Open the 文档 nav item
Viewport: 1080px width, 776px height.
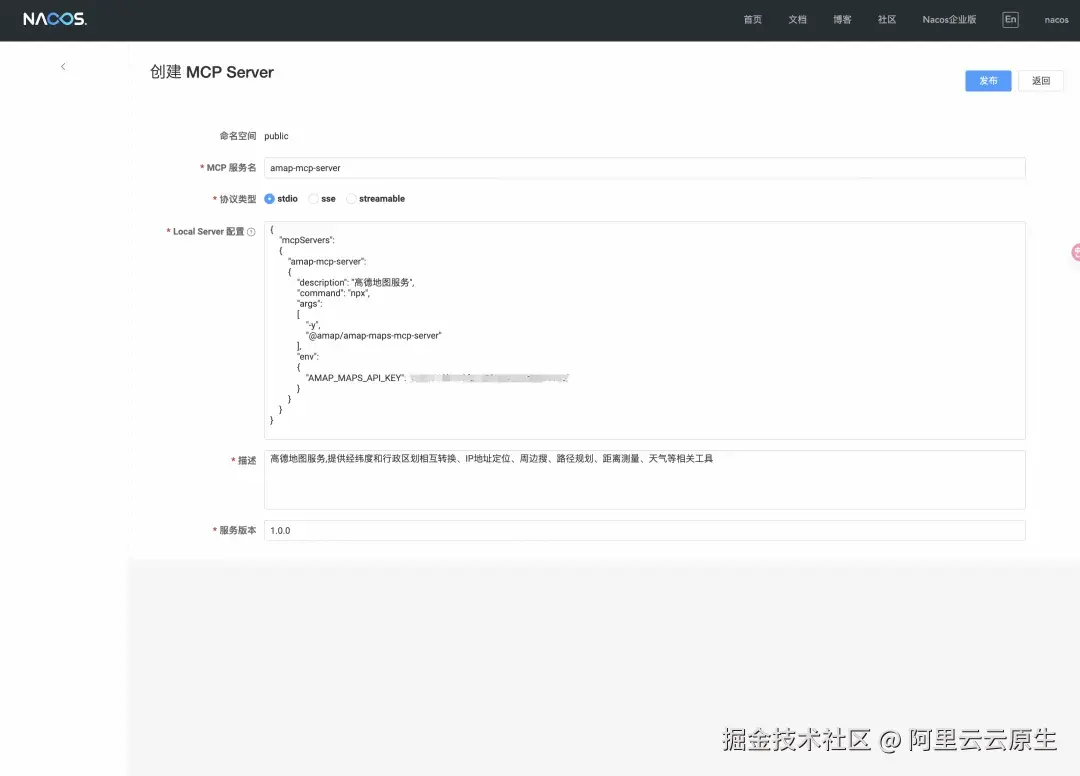(x=798, y=20)
